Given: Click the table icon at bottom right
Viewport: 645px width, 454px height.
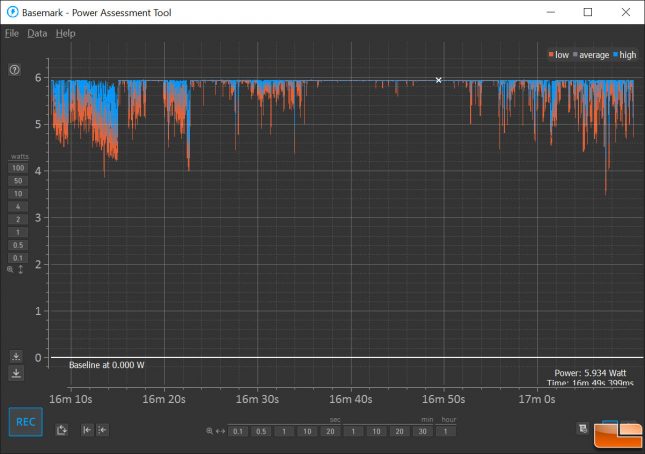Looking at the screenshot, I should (583, 429).
